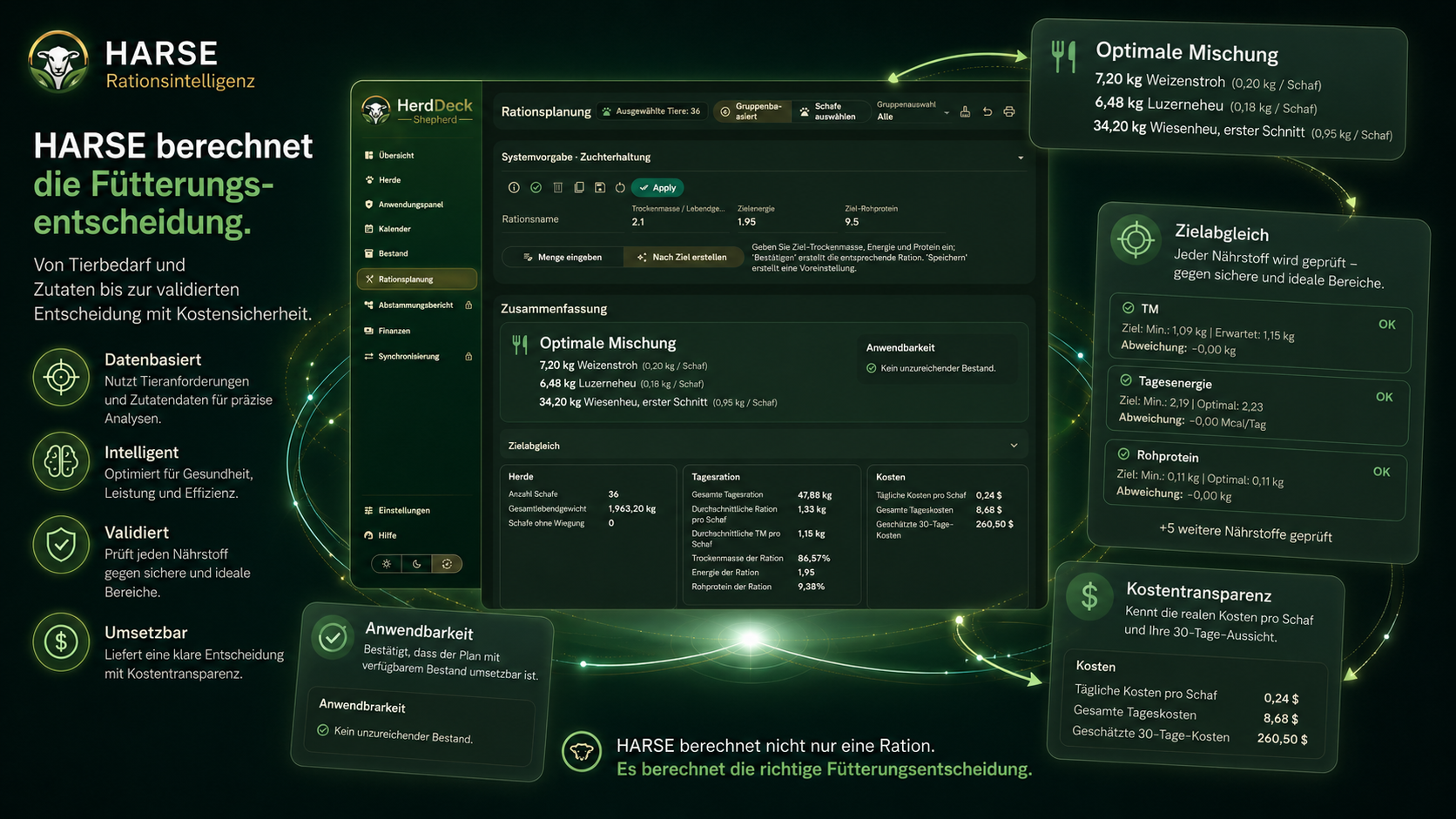
Task: Click dollar icon on Kostentransparenz card
Action: (1089, 596)
